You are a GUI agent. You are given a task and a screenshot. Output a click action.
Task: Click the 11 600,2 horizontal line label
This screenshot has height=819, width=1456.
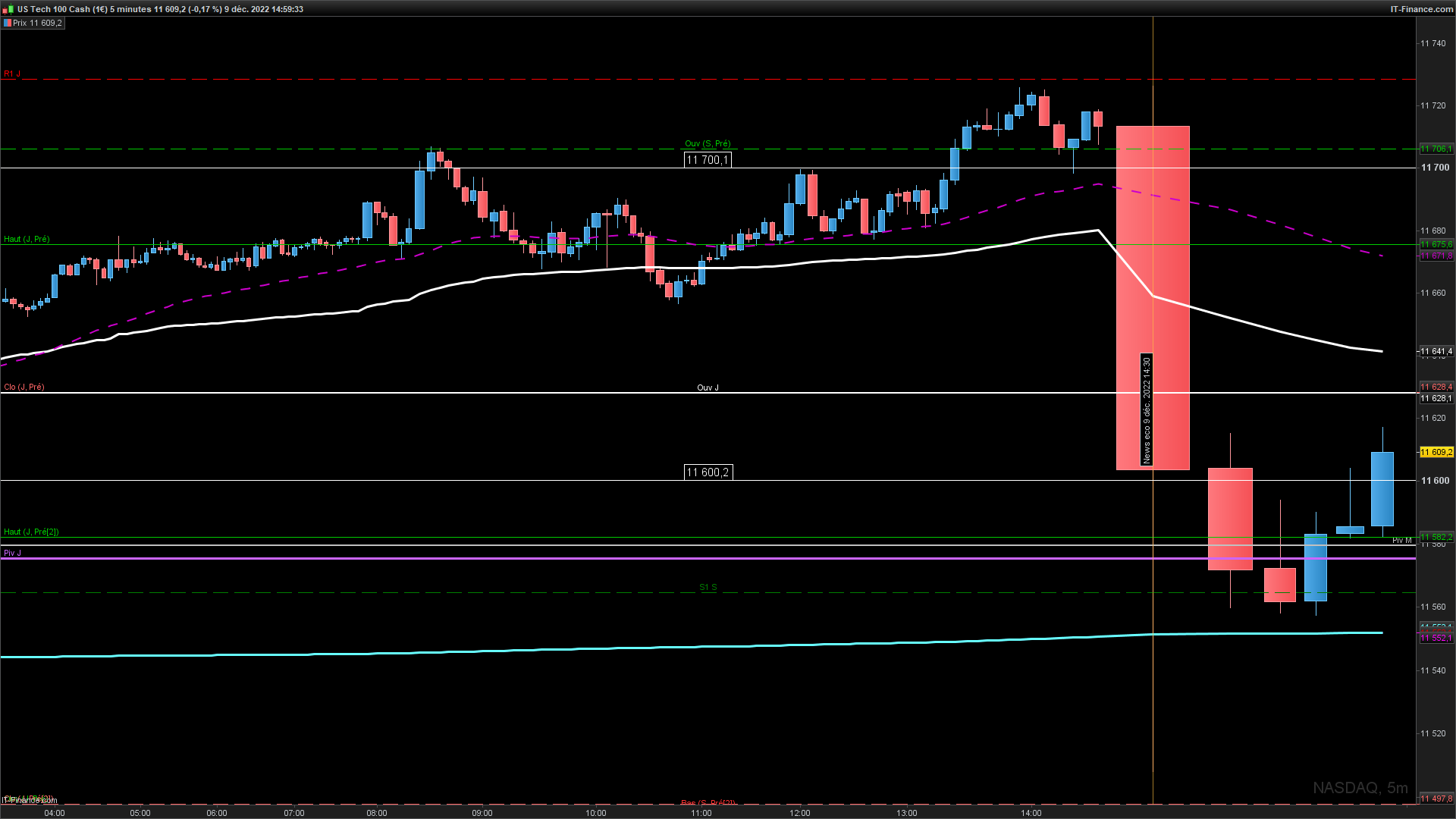(x=708, y=472)
